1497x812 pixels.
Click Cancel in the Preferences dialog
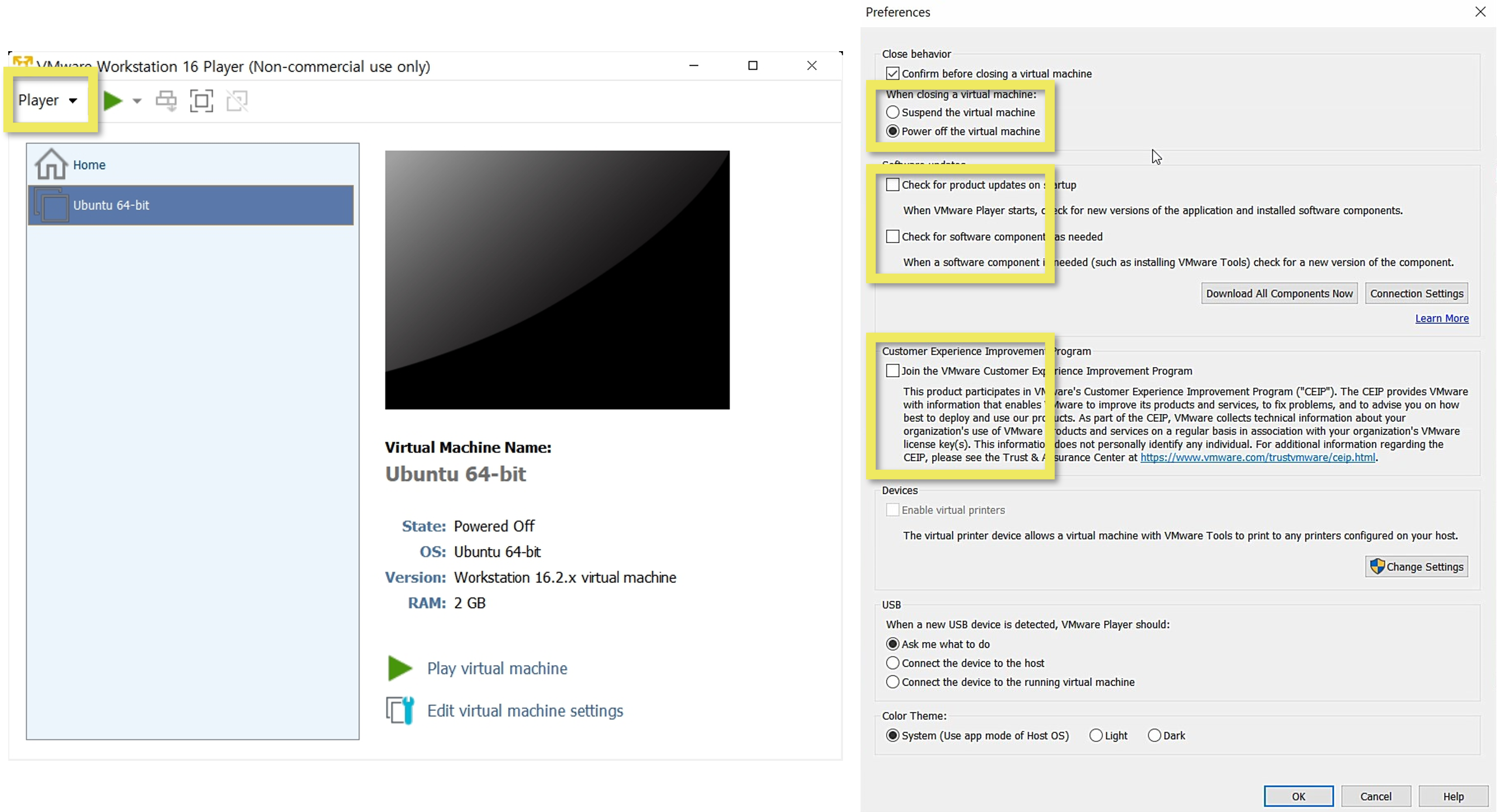coord(1376,796)
